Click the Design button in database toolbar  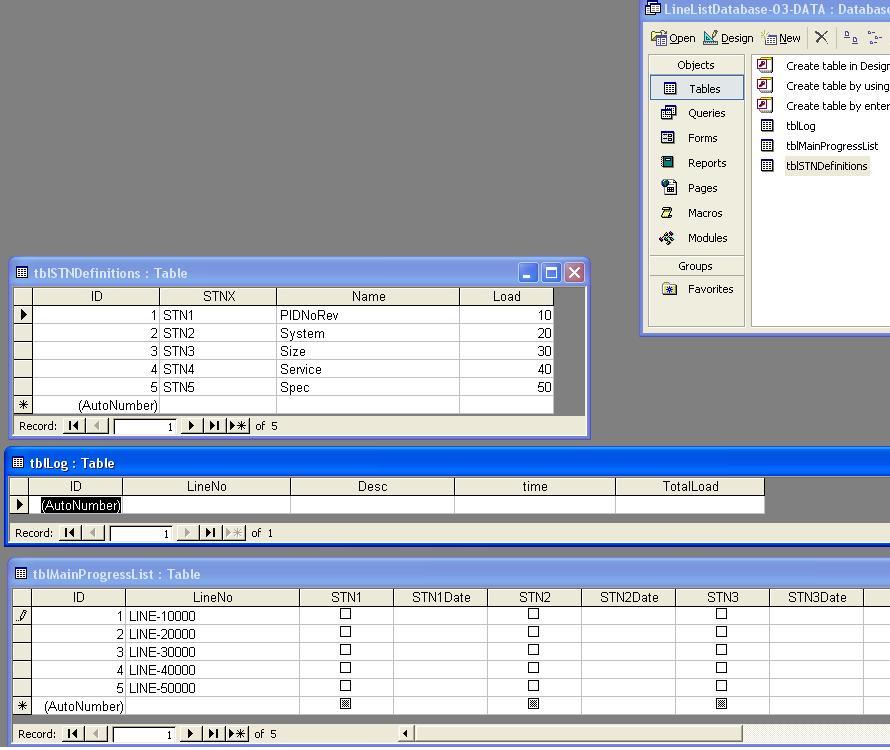point(728,38)
